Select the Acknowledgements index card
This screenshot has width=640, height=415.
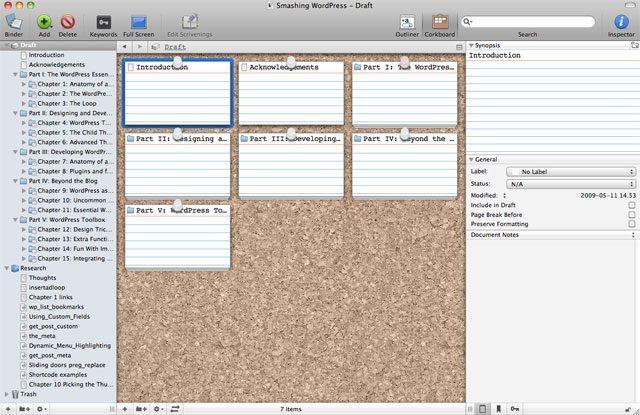[x=291, y=93]
